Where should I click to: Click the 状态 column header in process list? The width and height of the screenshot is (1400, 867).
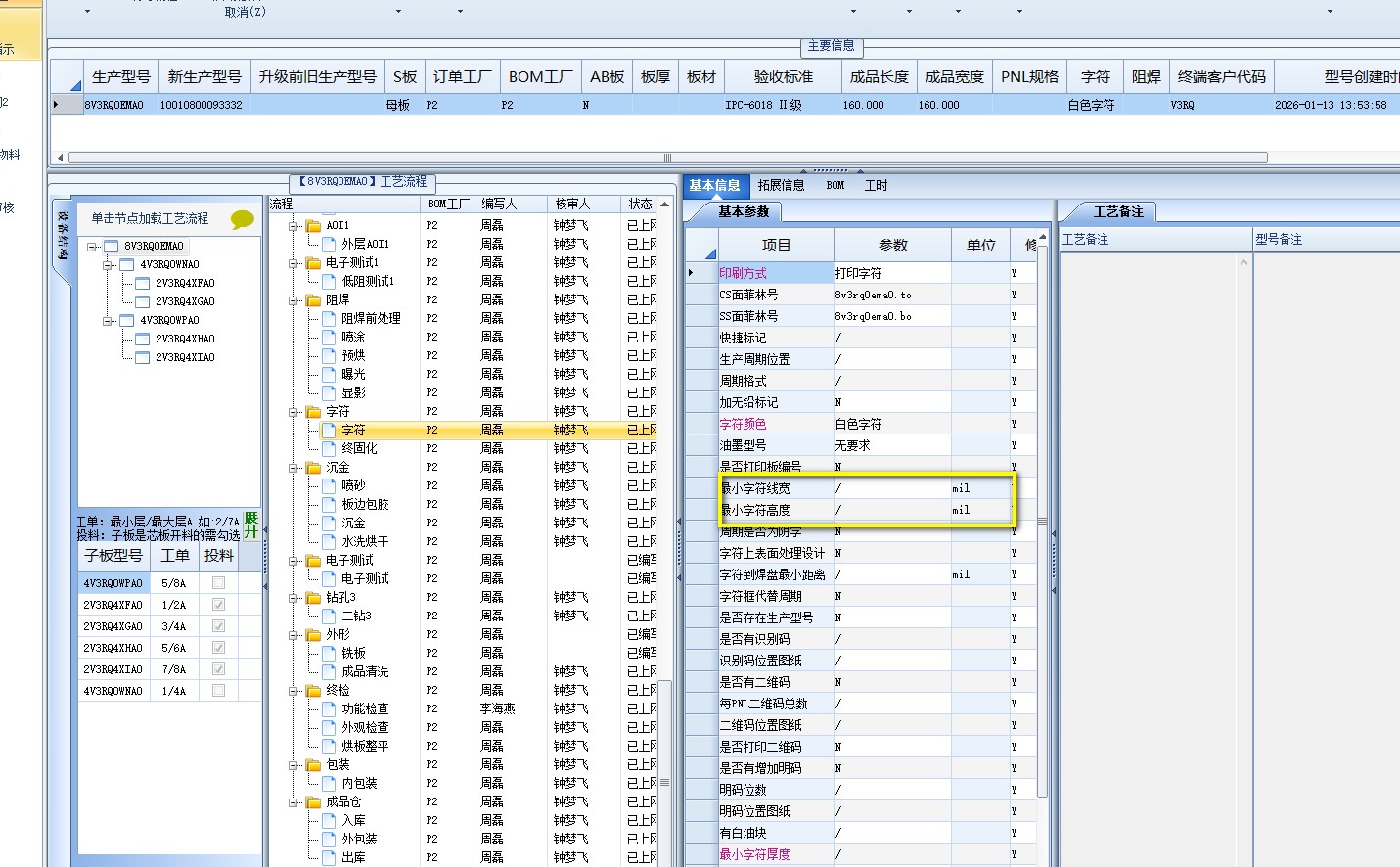click(x=640, y=204)
